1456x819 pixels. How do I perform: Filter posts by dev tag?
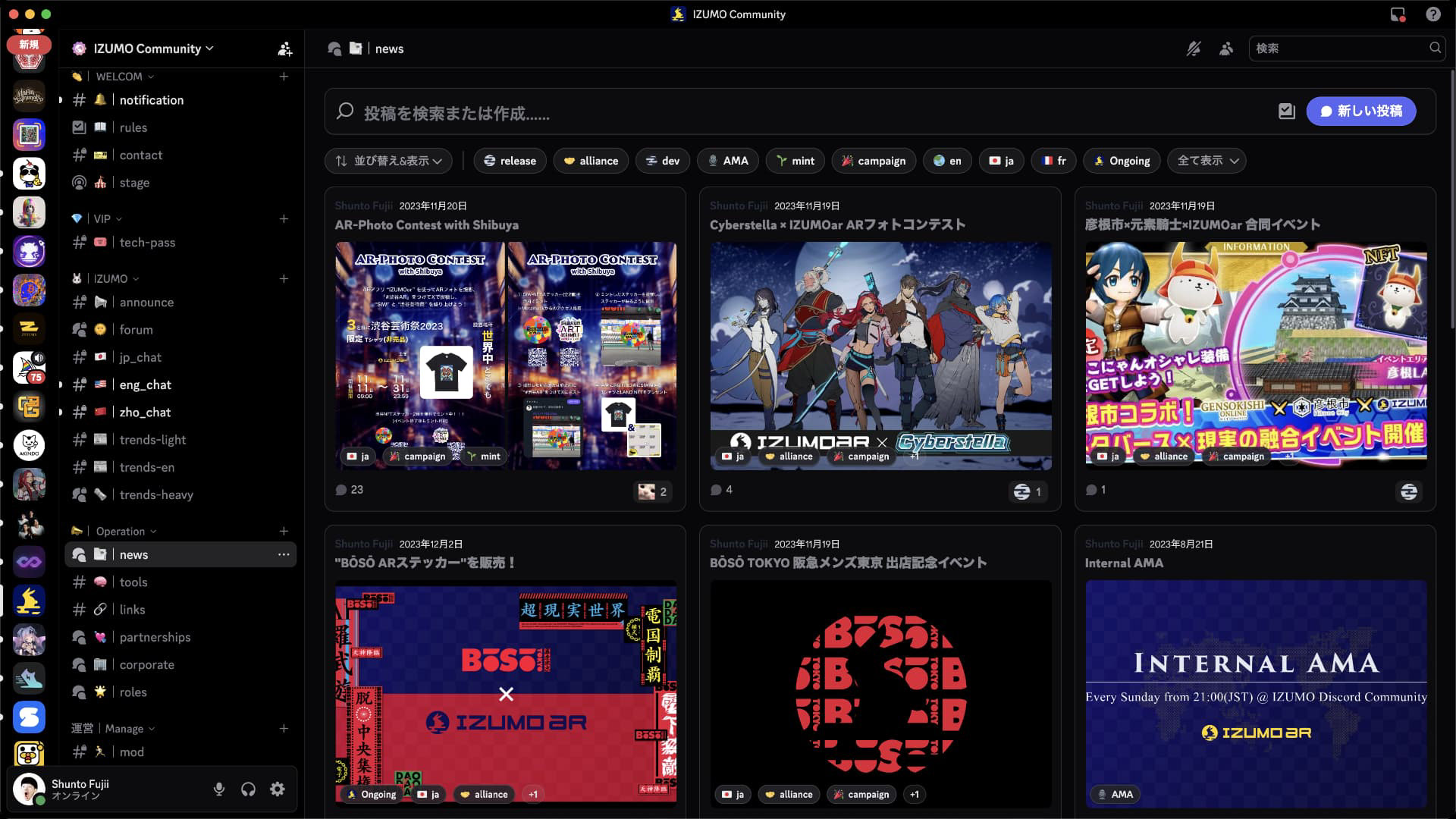pyautogui.click(x=662, y=161)
